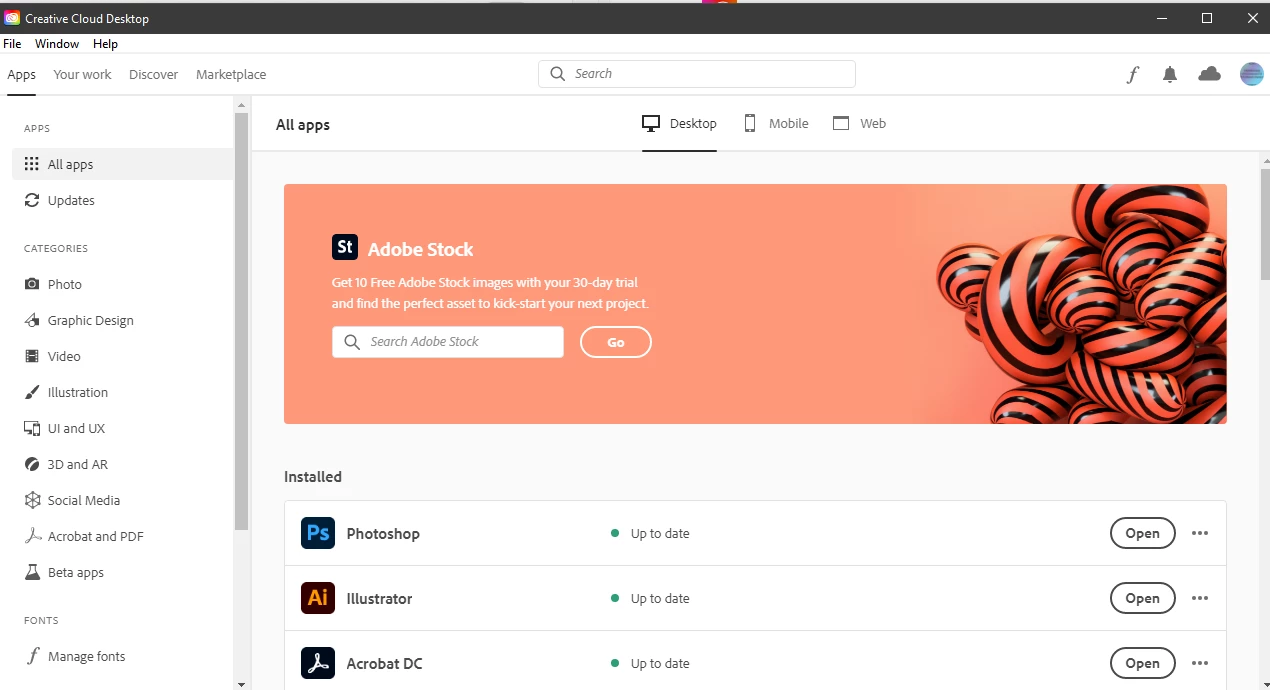This screenshot has width=1270, height=690.
Task: Open more options for Photoshop
Action: pyautogui.click(x=1200, y=533)
